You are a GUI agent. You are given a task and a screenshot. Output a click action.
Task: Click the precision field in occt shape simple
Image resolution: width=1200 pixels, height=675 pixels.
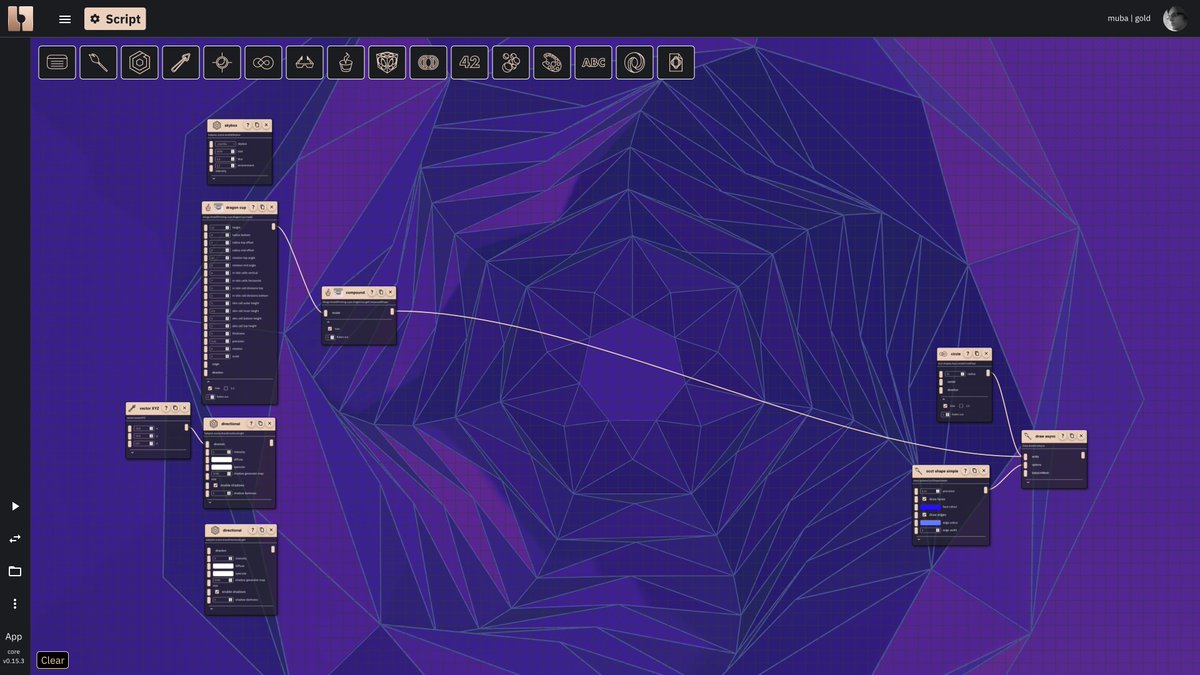coord(930,491)
